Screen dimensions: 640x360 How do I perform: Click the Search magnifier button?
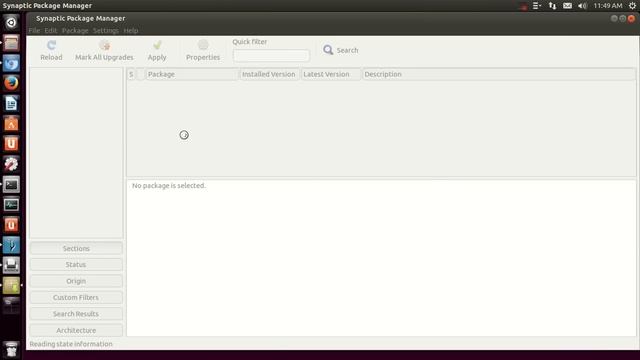pyautogui.click(x=340, y=50)
